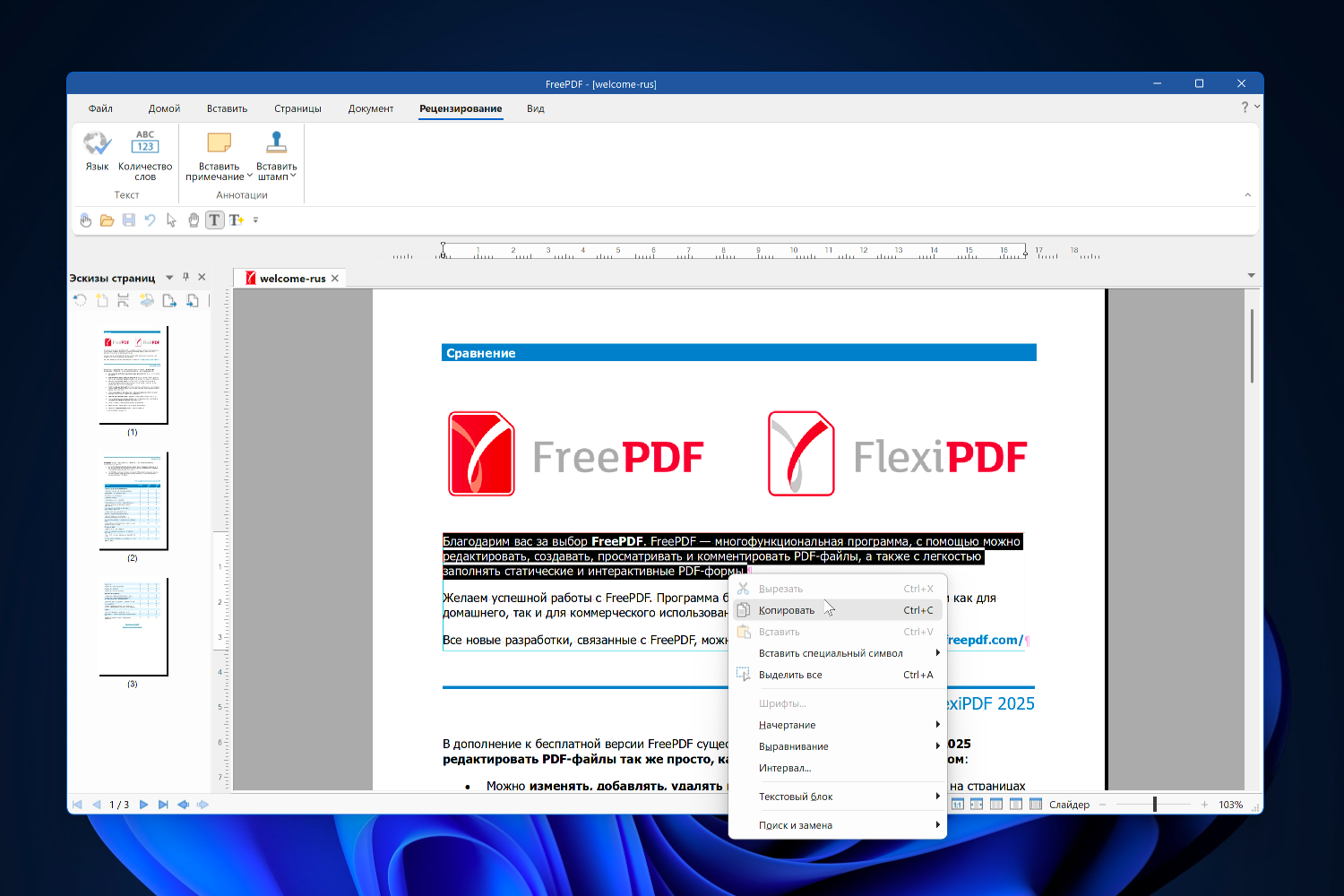This screenshot has height=896, width=1344.
Task: Switch to the Страницы ribbon tab
Action: (297, 108)
